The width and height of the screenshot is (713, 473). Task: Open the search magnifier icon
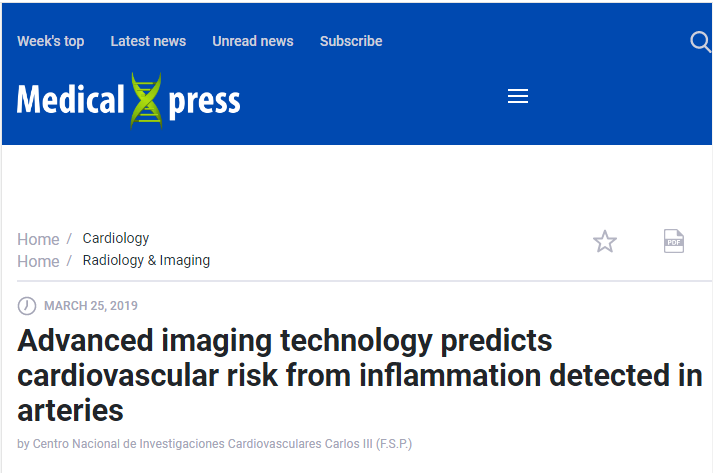(x=700, y=42)
